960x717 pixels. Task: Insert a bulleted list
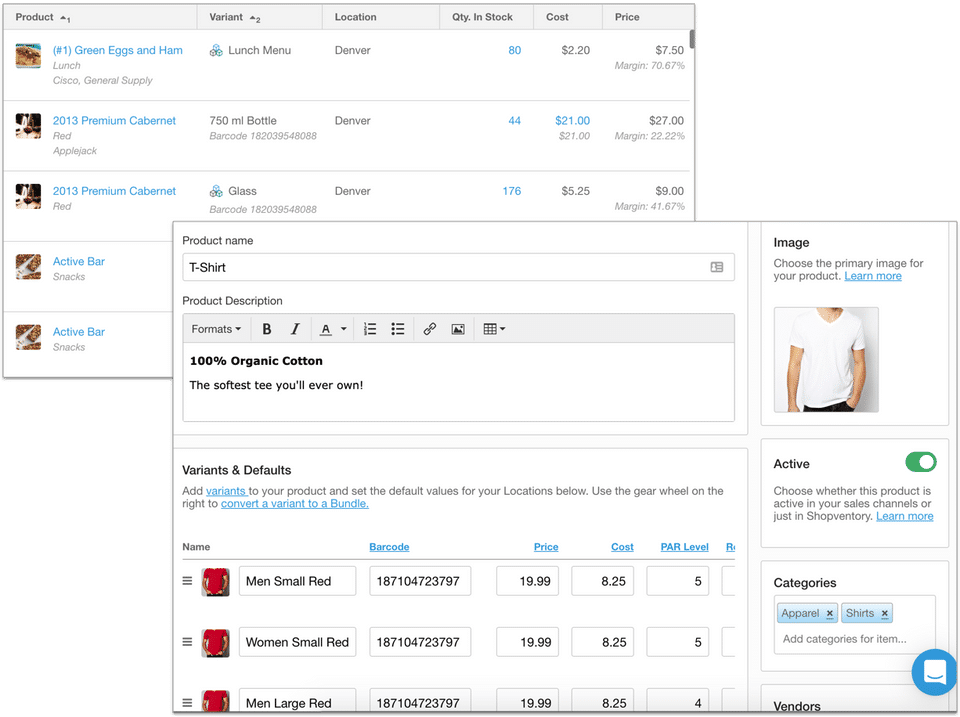398,329
